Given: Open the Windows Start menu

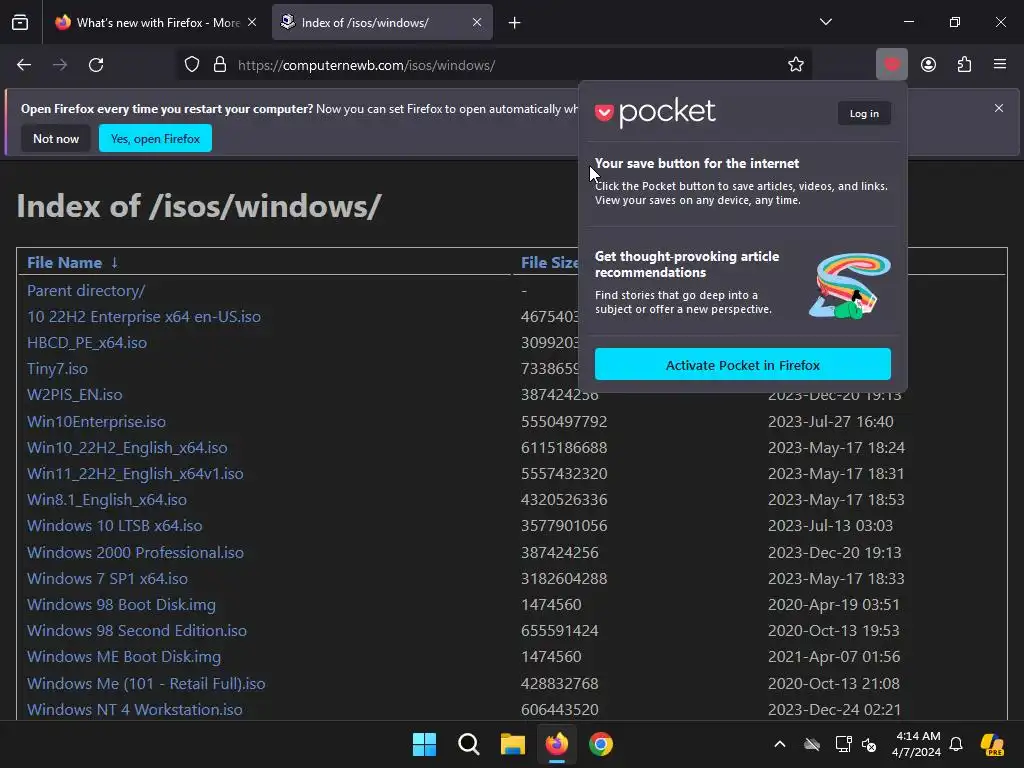Looking at the screenshot, I should [x=424, y=744].
